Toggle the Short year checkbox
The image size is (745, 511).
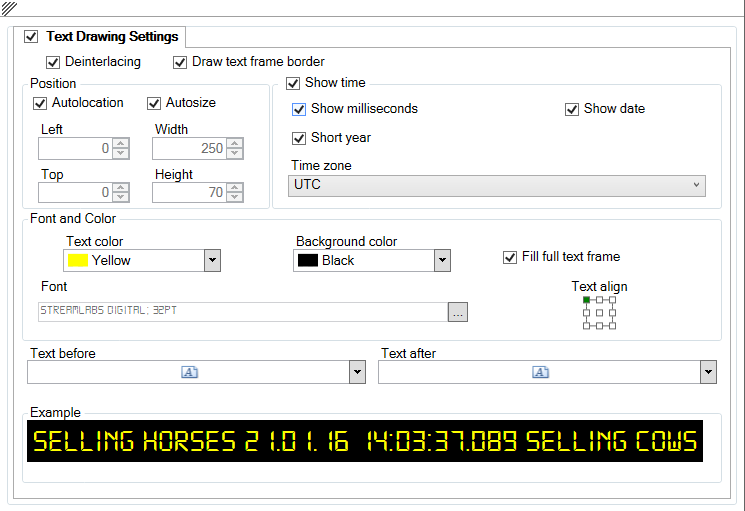point(299,138)
